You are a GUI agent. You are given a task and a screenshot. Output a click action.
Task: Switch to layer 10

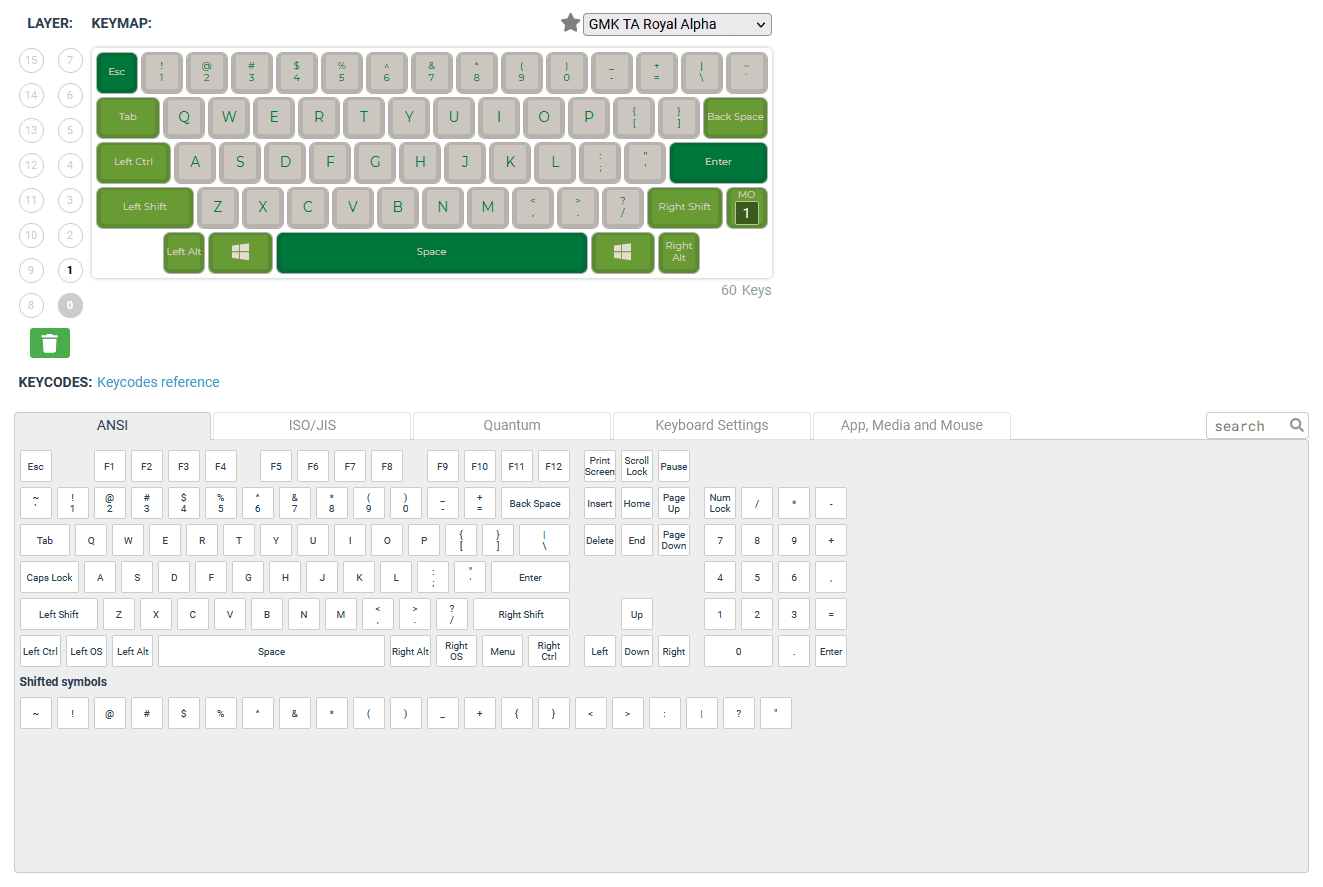32,235
